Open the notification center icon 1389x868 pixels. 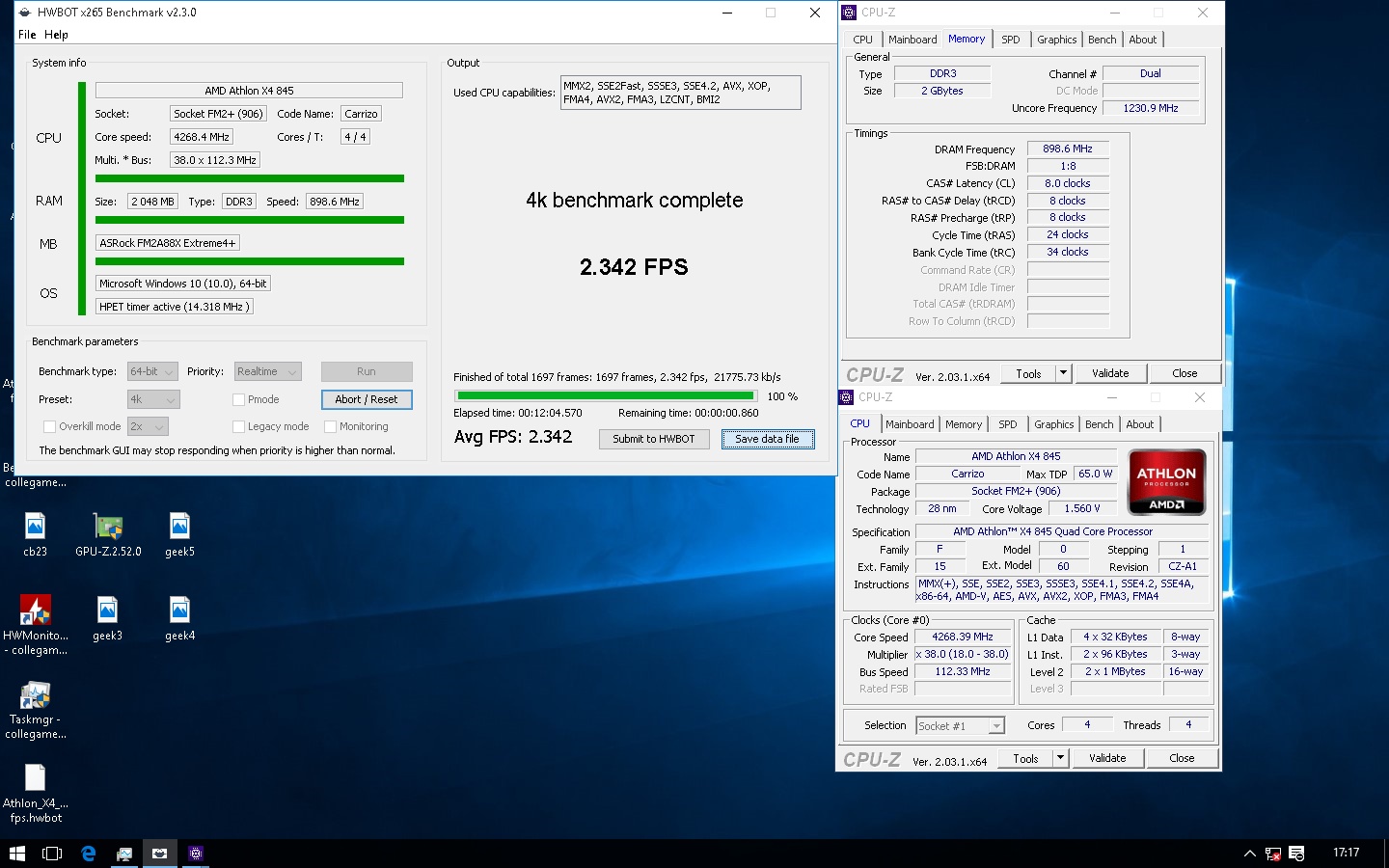coord(1296,854)
